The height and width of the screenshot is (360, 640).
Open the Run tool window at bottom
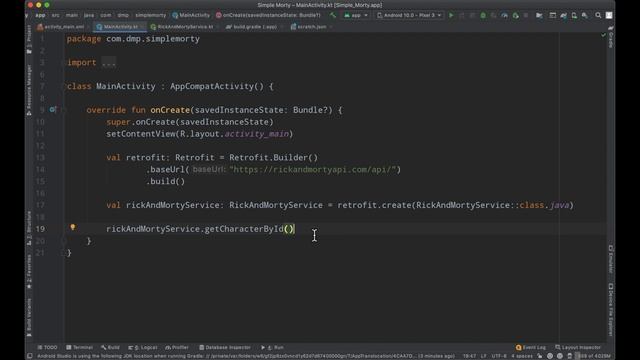272,347
